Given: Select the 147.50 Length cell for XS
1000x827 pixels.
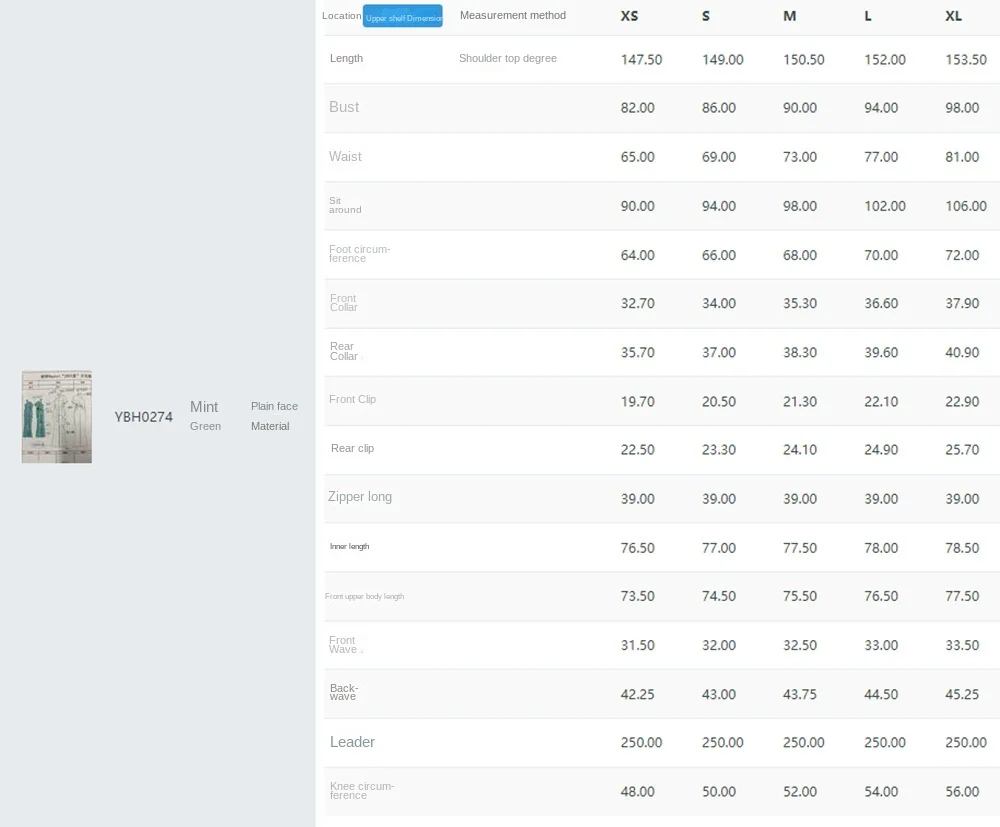Looking at the screenshot, I should (641, 59).
